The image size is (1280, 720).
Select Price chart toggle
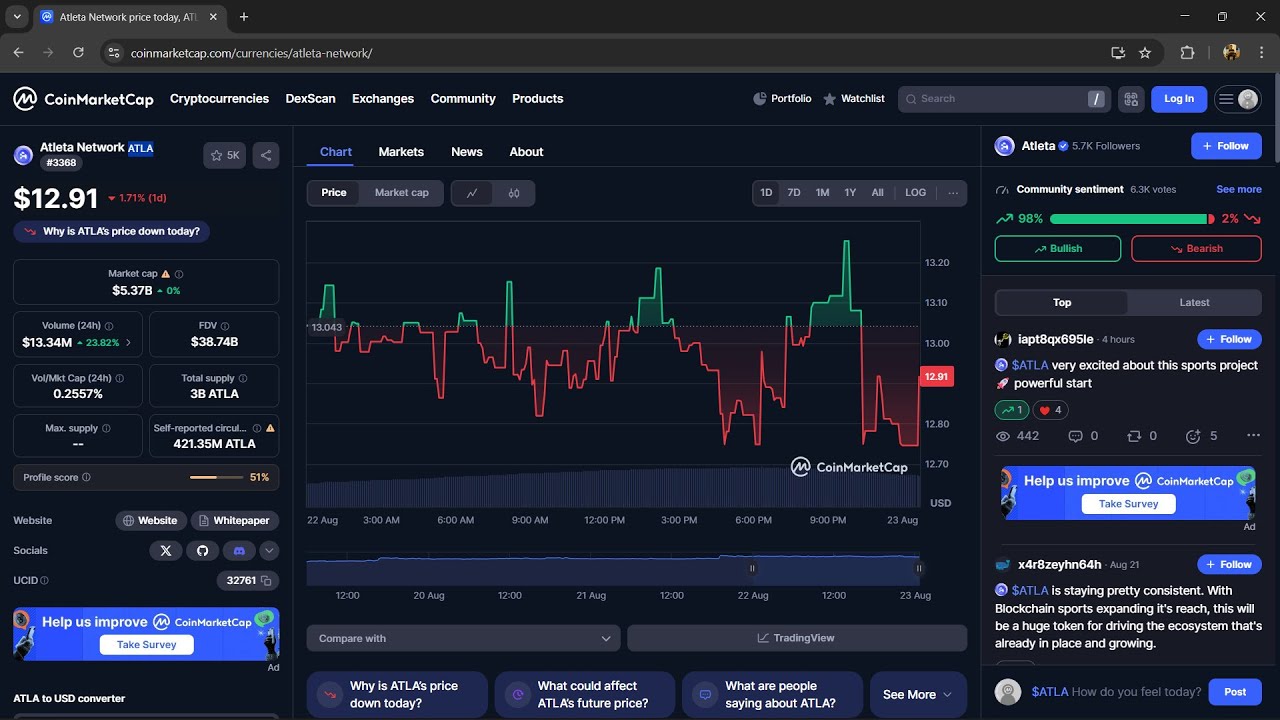click(x=334, y=193)
